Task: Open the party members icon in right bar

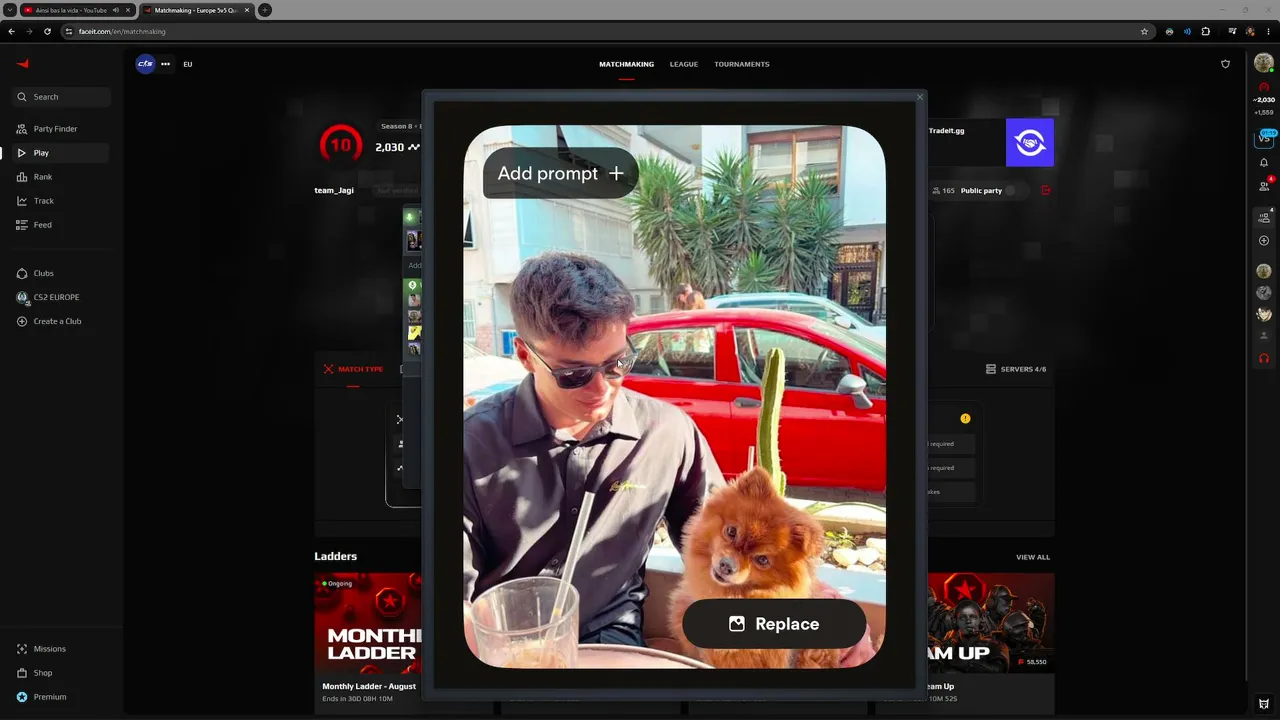Action: [1264, 217]
